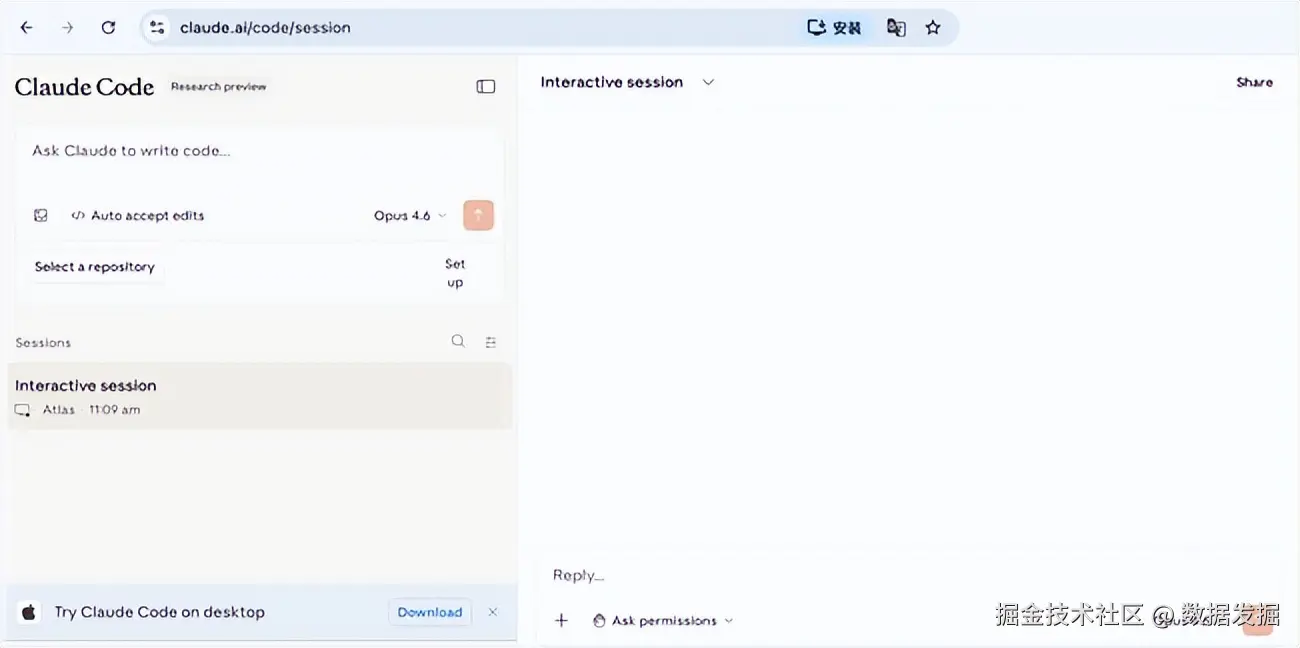Click the Atlas device icon in session row
The height and width of the screenshot is (648, 1300).
pos(23,410)
